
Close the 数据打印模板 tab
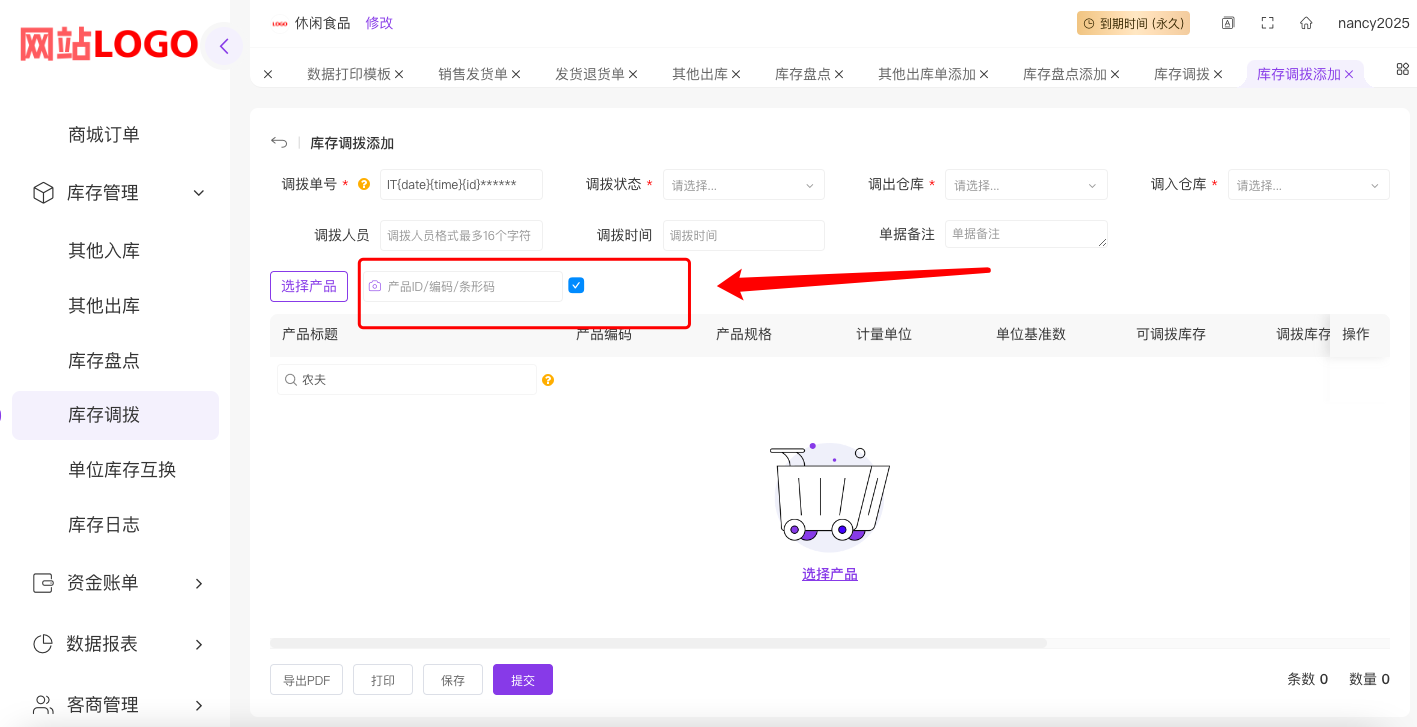click(x=399, y=74)
